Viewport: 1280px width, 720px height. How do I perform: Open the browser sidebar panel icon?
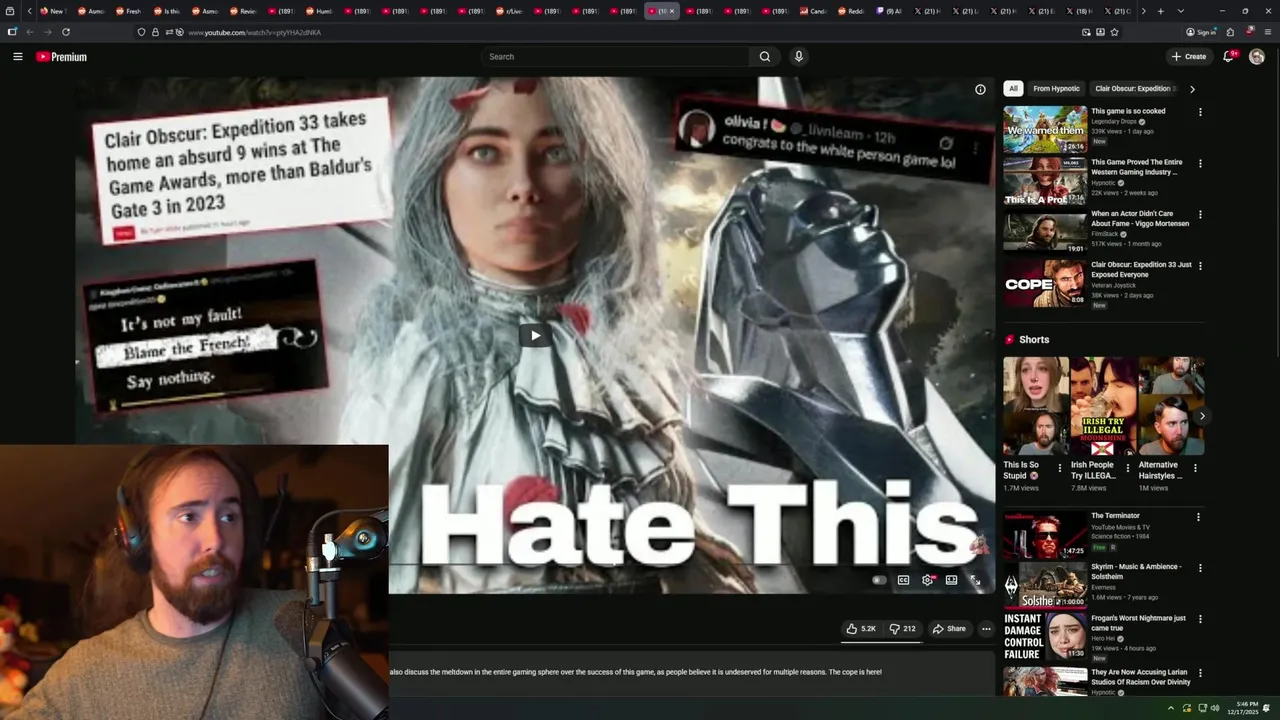[x=12, y=32]
